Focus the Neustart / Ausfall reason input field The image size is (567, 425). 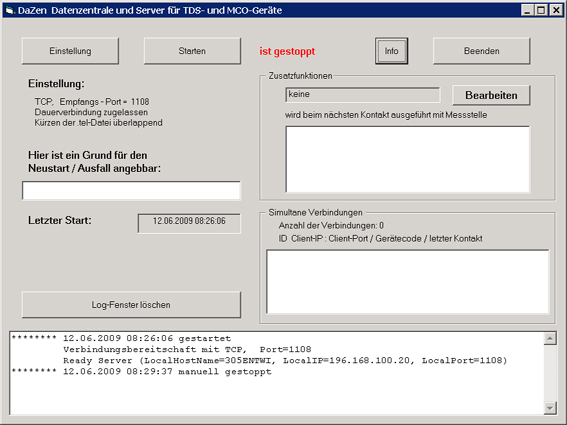pos(131,191)
